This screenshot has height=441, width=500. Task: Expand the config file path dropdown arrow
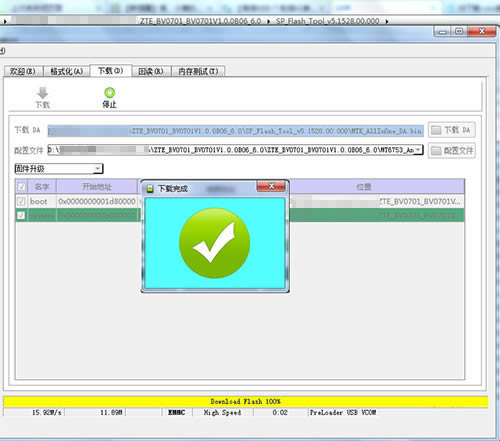[x=418, y=150]
